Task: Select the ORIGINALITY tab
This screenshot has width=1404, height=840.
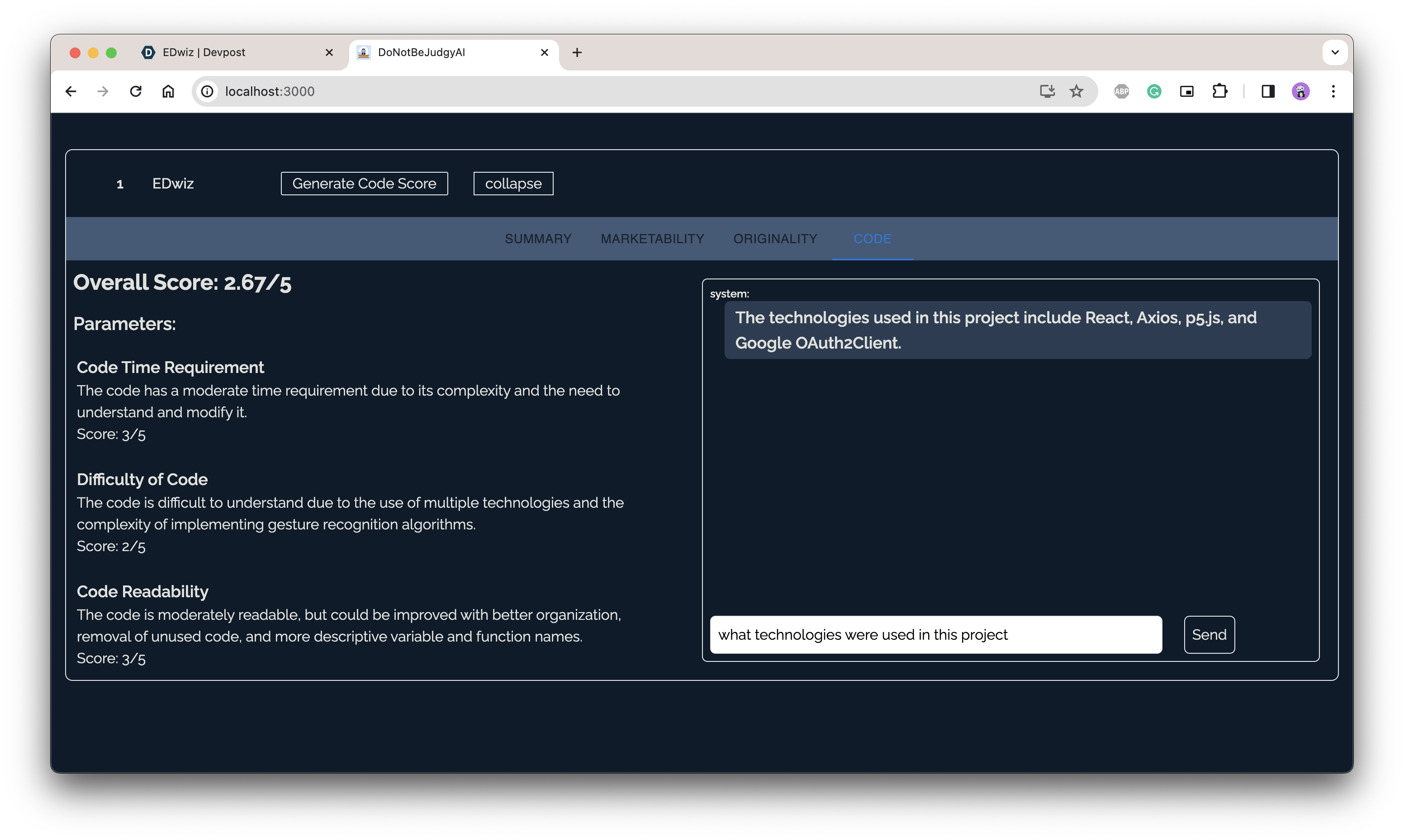Action: tap(775, 239)
